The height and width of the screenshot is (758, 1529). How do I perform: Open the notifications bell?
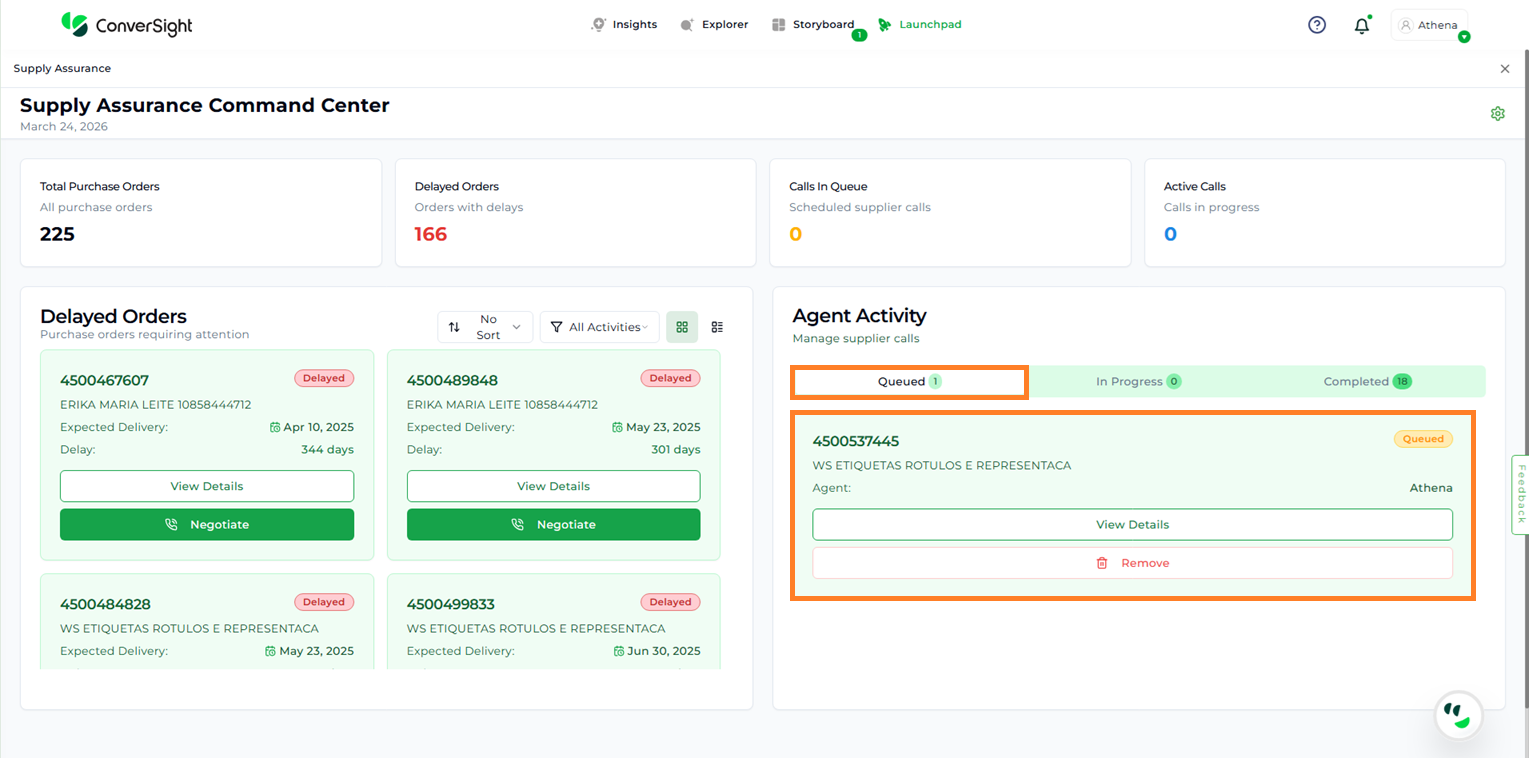[x=1361, y=26]
